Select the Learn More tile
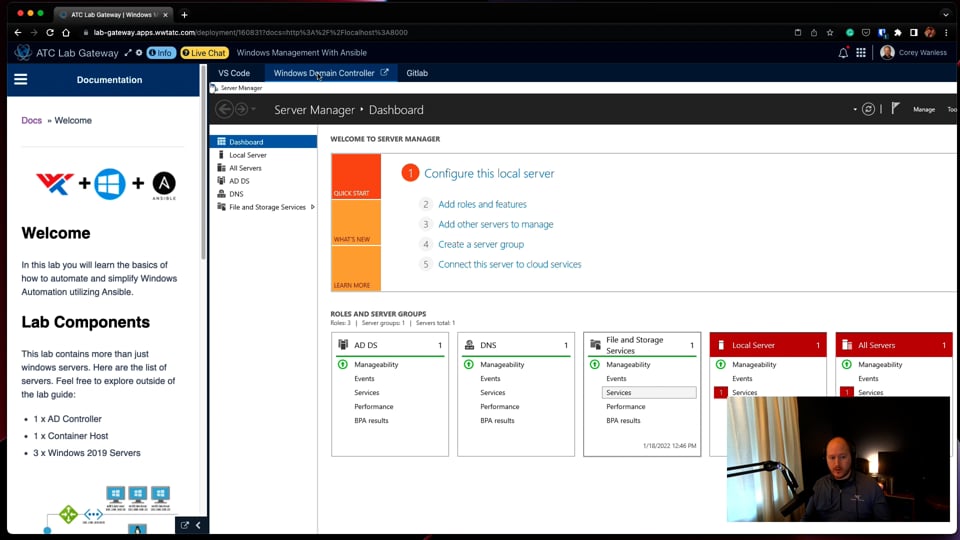Image resolution: width=960 pixels, height=540 pixels. tap(356, 268)
